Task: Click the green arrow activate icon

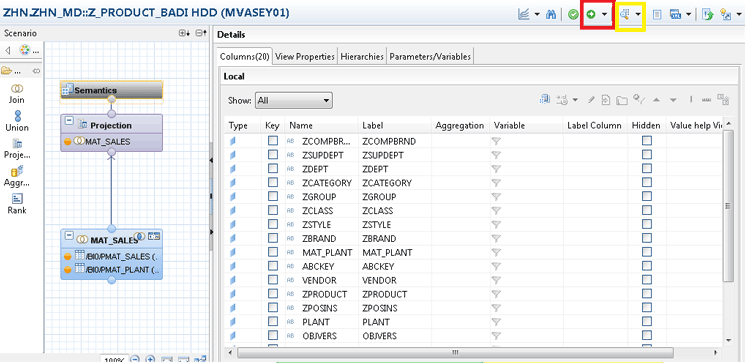Action: point(591,15)
